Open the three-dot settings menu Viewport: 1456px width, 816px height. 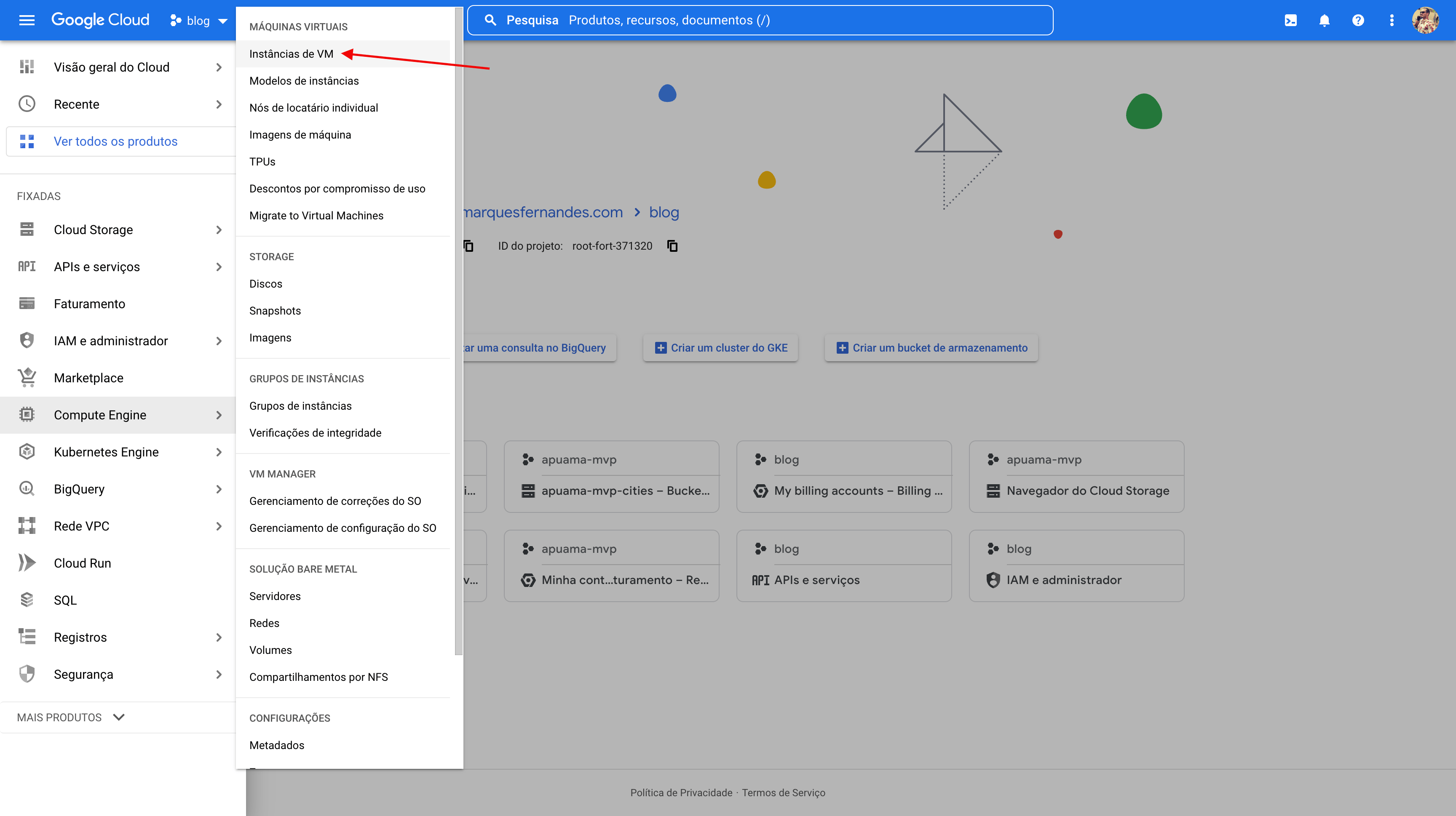pyautogui.click(x=1392, y=21)
